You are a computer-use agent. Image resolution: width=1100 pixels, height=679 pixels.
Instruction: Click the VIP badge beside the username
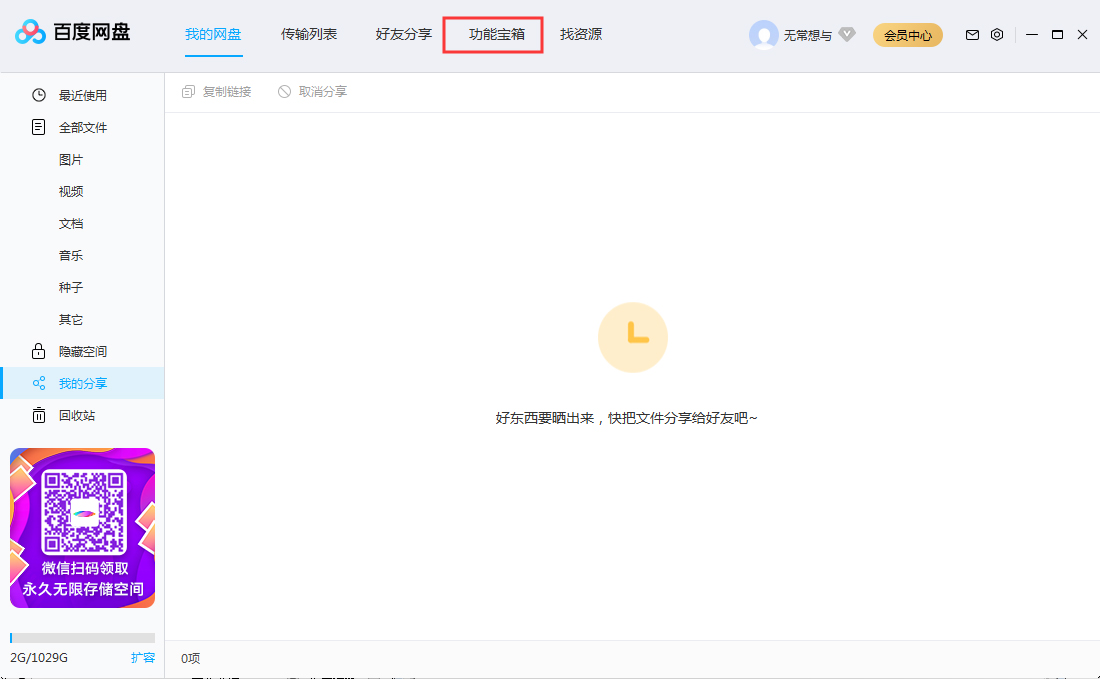point(846,34)
